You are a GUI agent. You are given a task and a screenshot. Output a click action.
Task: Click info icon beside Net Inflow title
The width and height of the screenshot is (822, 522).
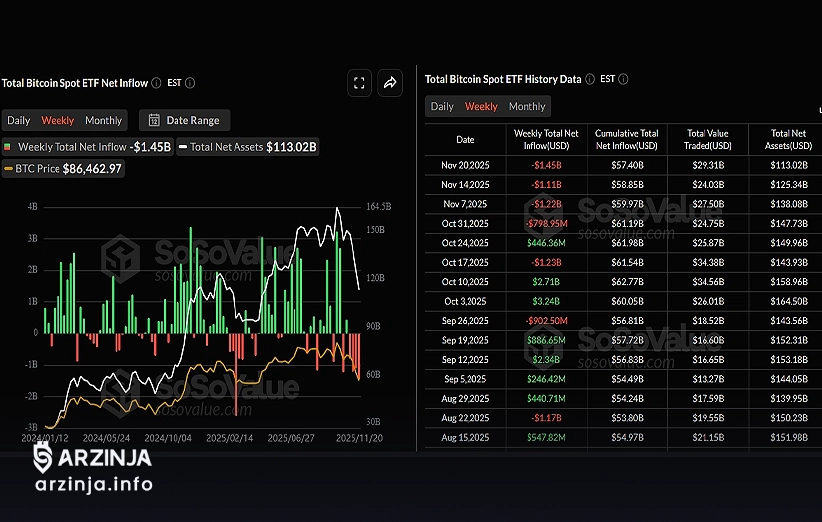157,83
